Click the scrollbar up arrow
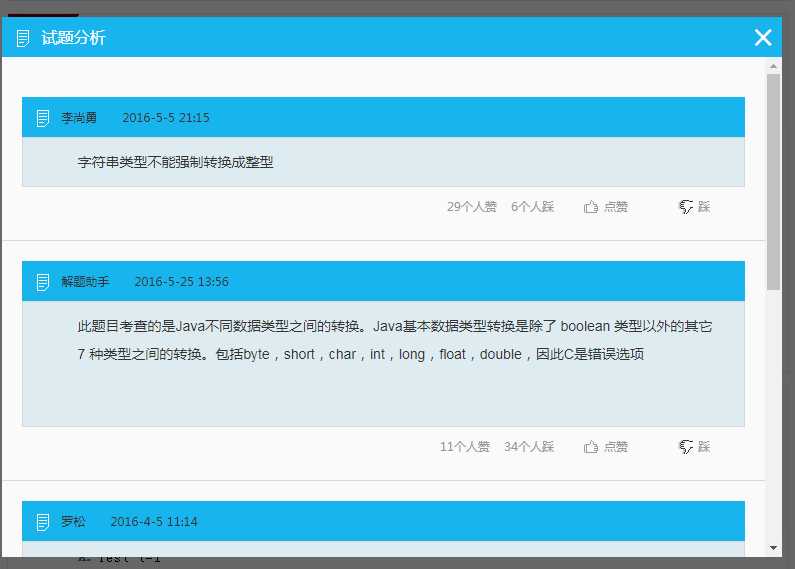This screenshot has width=795, height=569. [x=773, y=66]
